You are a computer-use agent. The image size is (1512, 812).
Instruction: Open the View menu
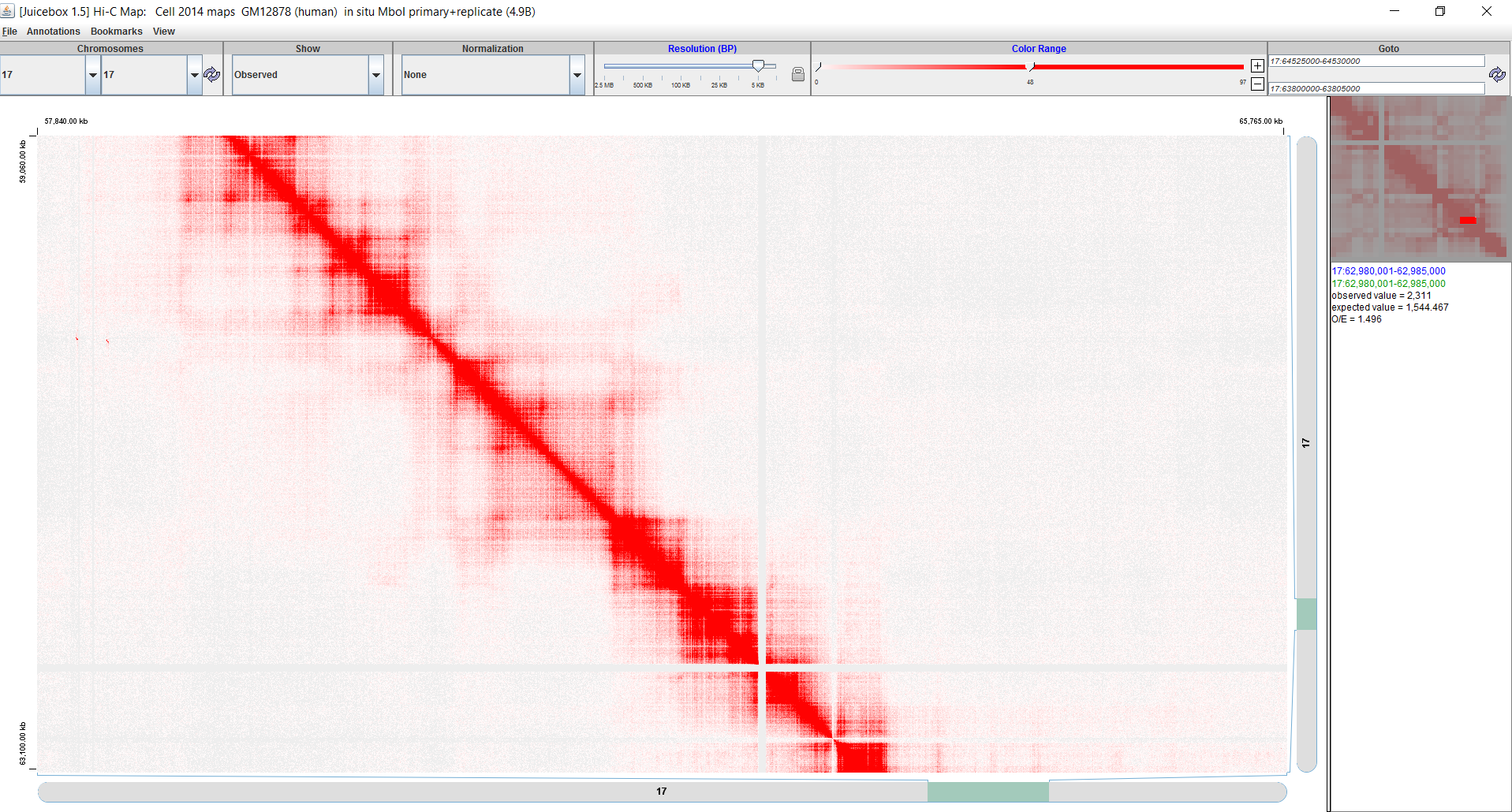point(163,32)
